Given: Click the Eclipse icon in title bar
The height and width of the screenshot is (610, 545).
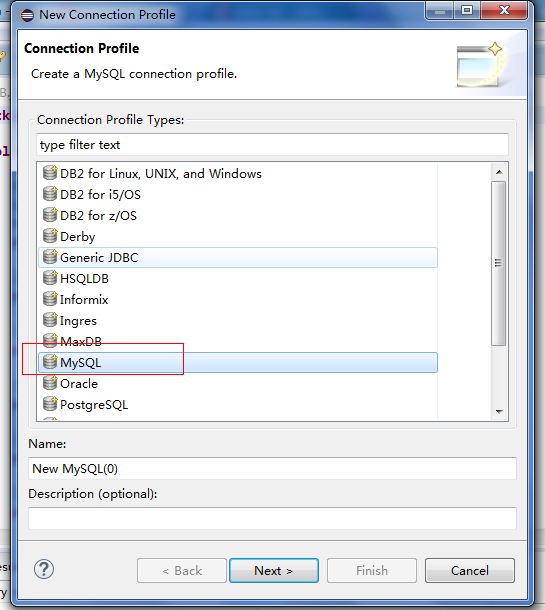Looking at the screenshot, I should (x=27, y=15).
